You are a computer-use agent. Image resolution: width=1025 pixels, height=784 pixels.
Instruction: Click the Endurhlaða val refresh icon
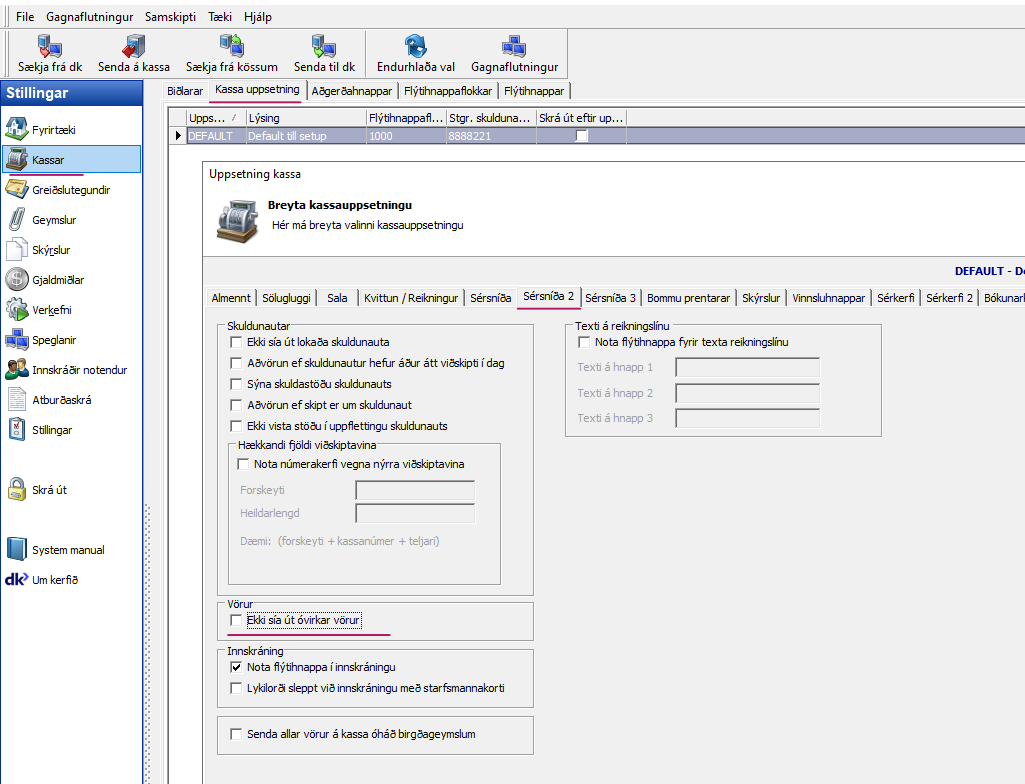click(415, 46)
